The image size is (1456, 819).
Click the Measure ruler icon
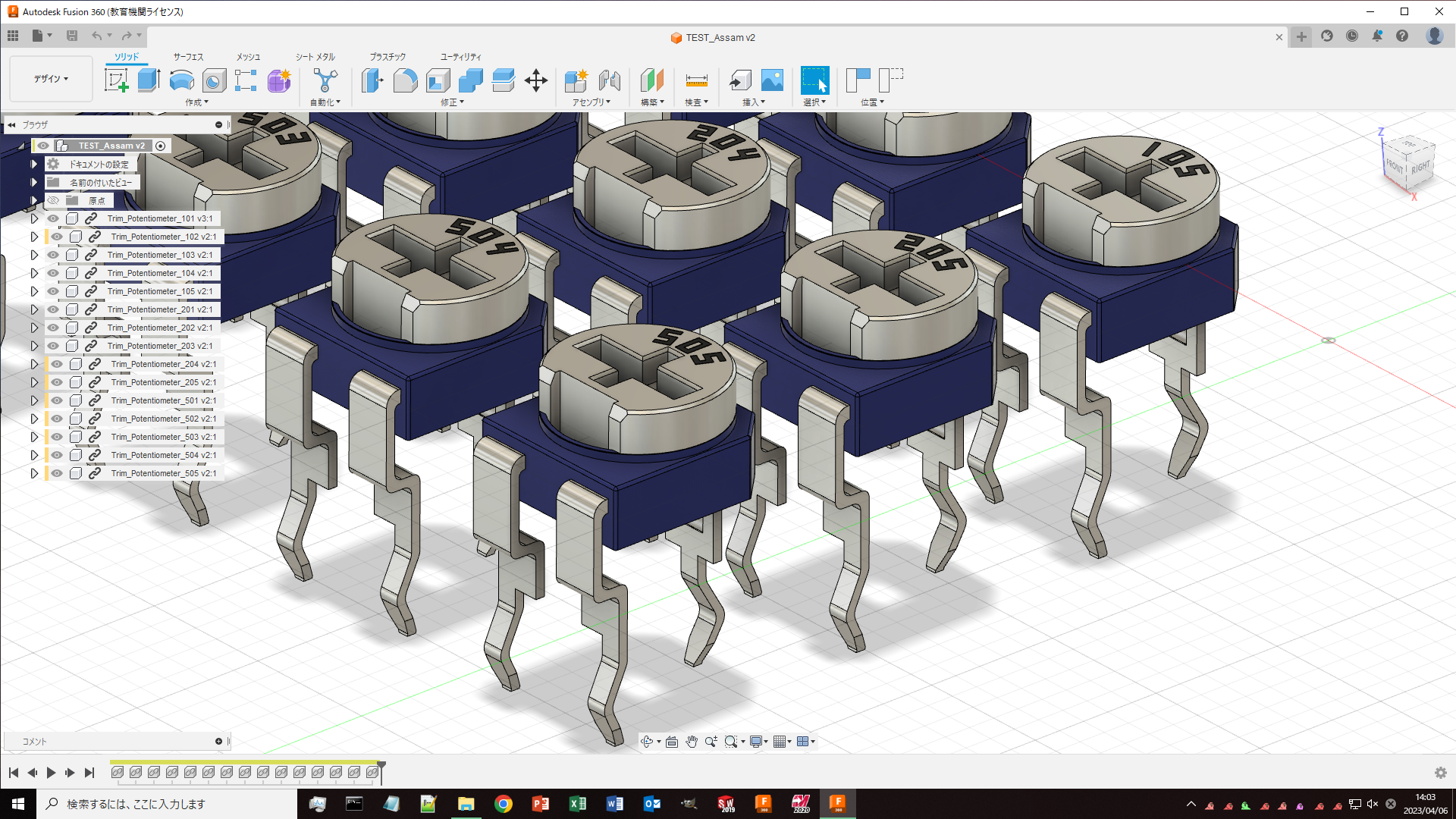pos(696,80)
